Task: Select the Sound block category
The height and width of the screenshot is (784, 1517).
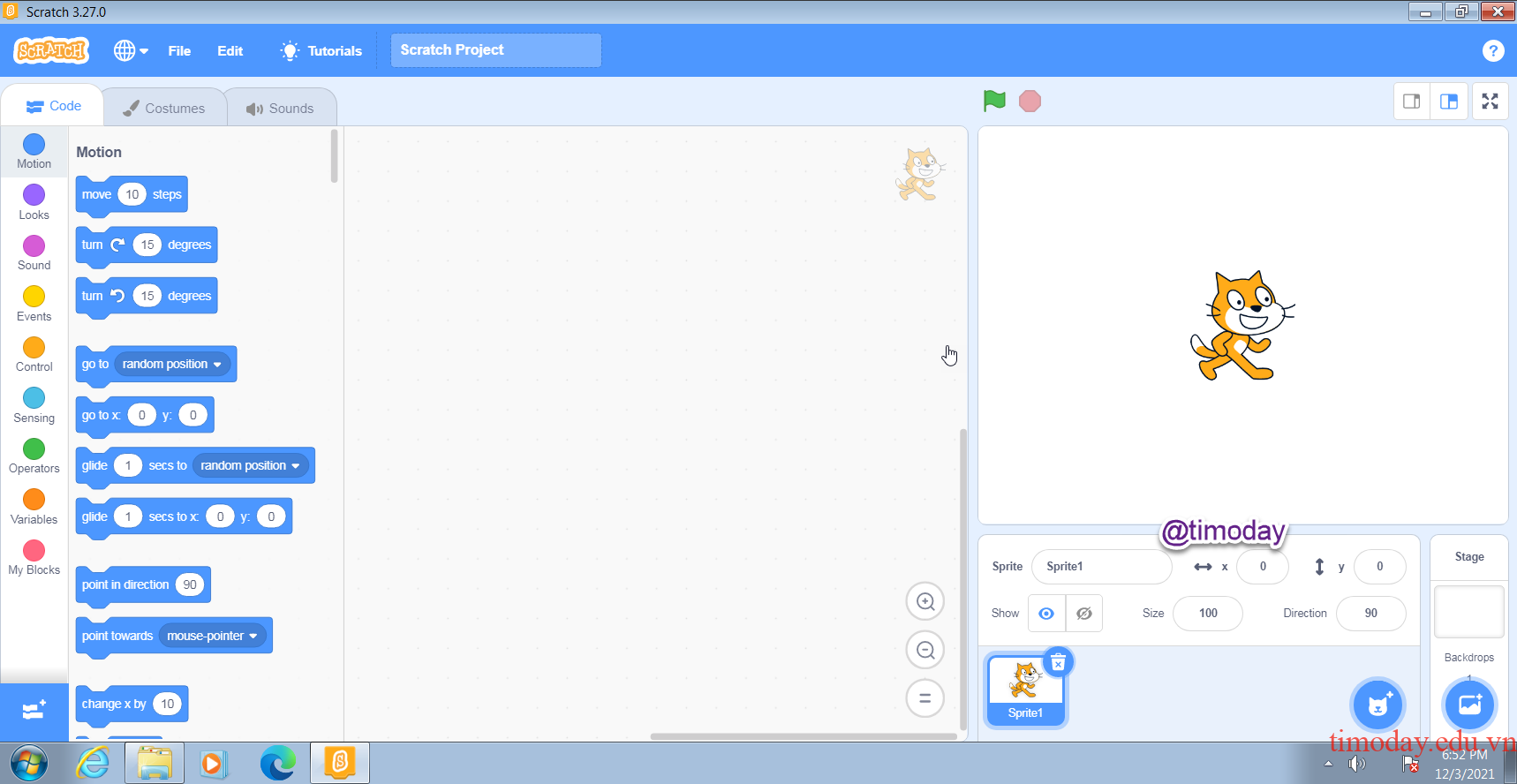Action: point(34,253)
